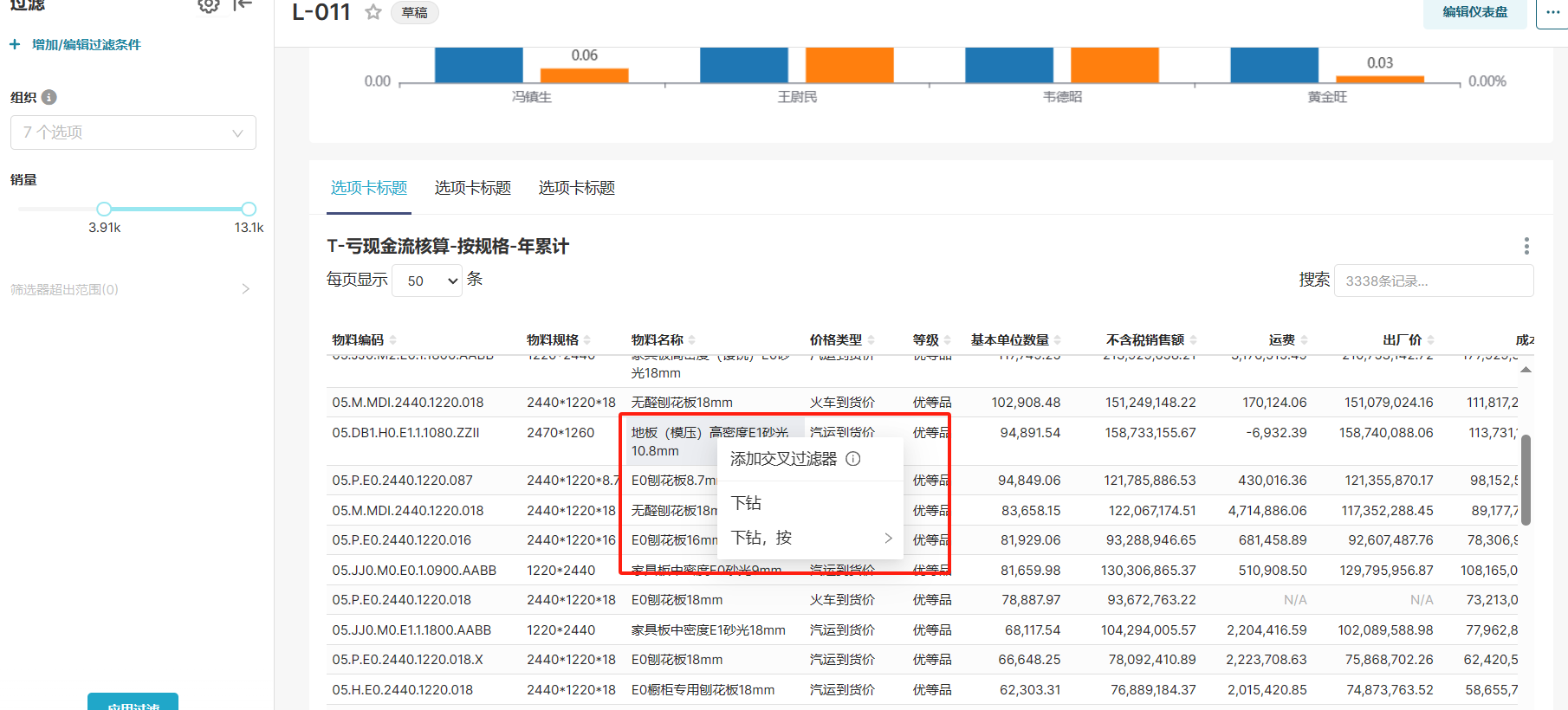This screenshot has height=710, width=1568.
Task: Click the 销量 slider right handle
Action: click(x=249, y=209)
